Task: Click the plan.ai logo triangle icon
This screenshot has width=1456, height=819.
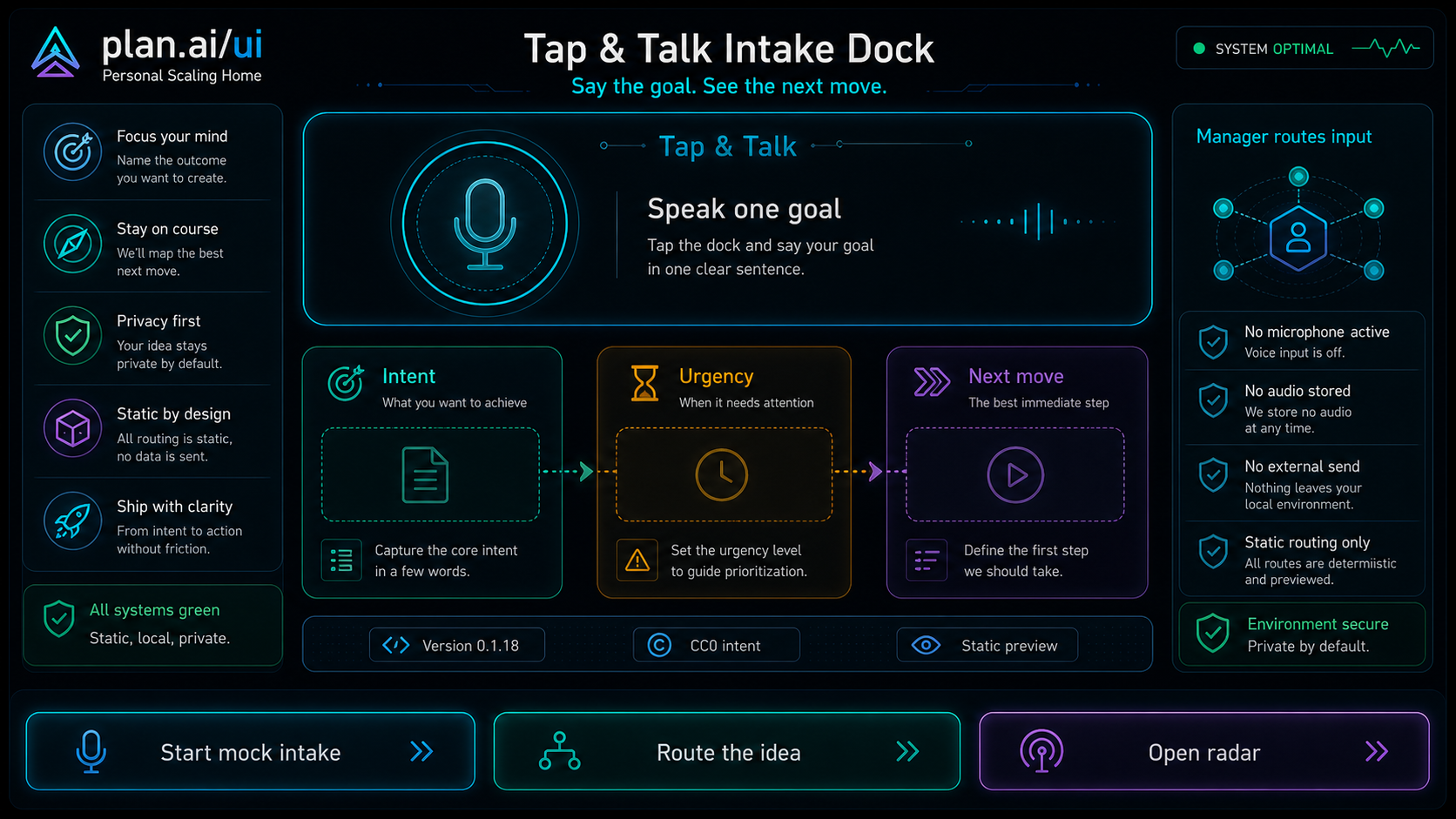Action: point(56,52)
